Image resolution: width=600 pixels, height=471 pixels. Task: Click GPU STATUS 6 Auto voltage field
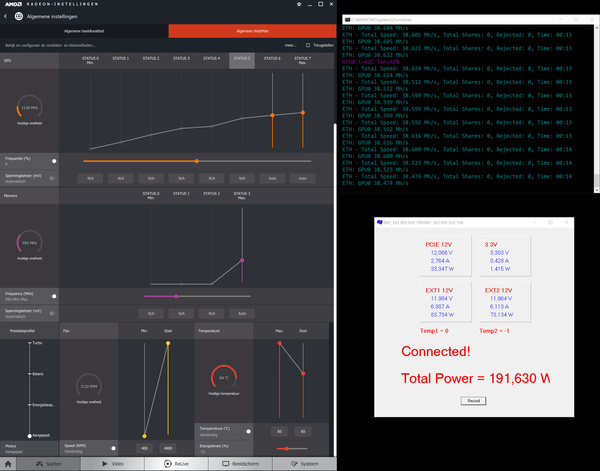[x=272, y=178]
